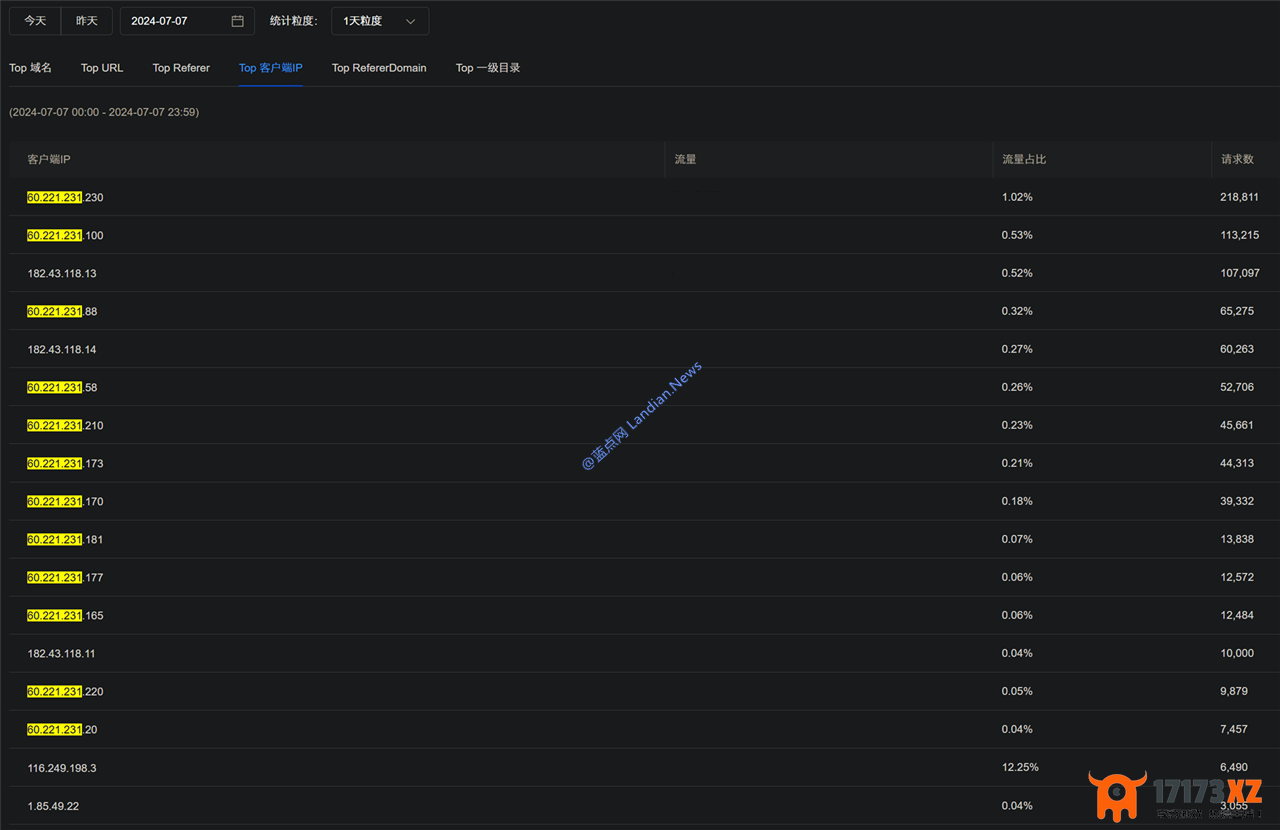This screenshot has height=830, width=1280.
Task: Click the 12.25% traffic share value
Action: pyautogui.click(x=1020, y=767)
